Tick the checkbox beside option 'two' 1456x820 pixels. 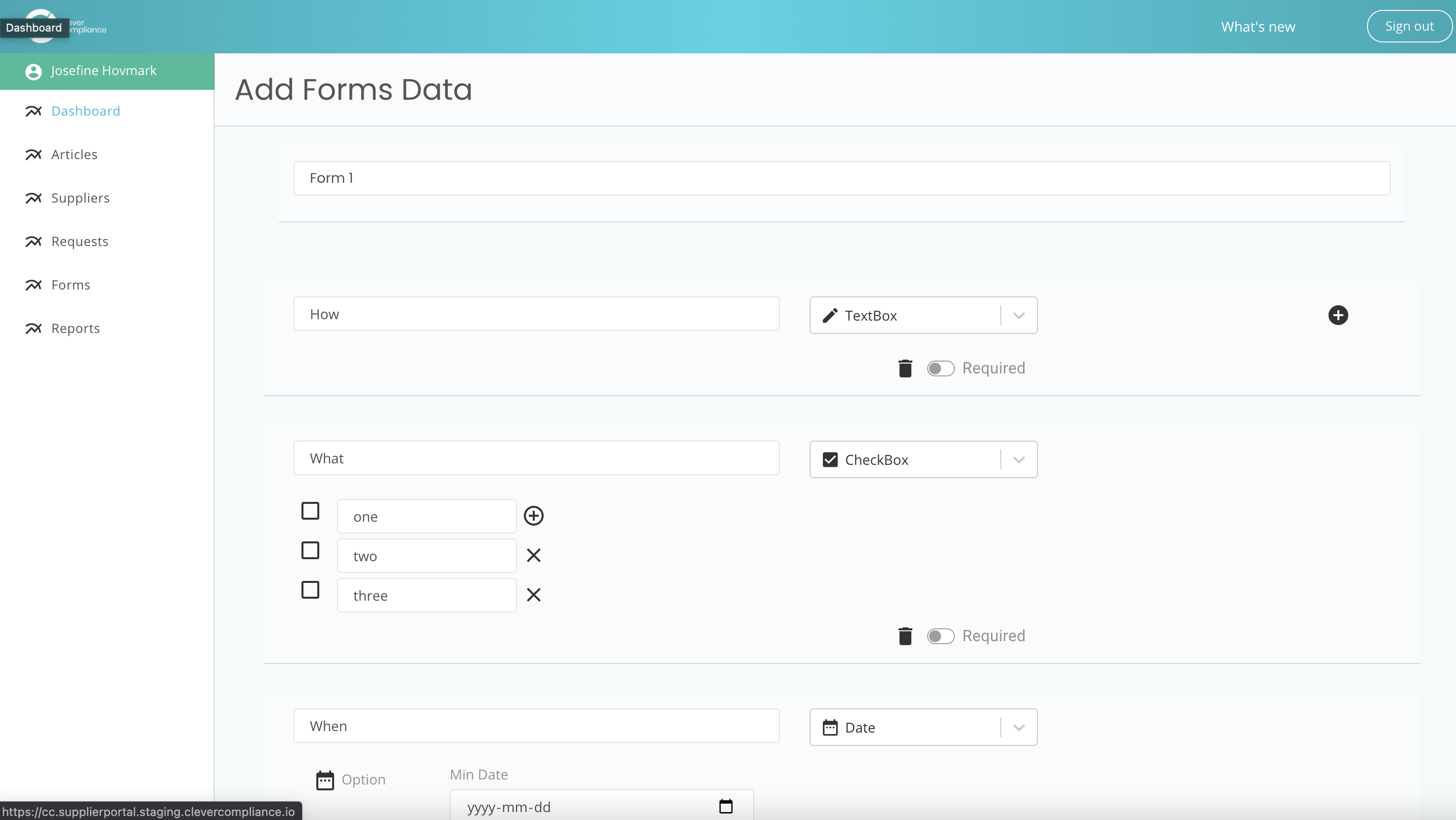[310, 550]
